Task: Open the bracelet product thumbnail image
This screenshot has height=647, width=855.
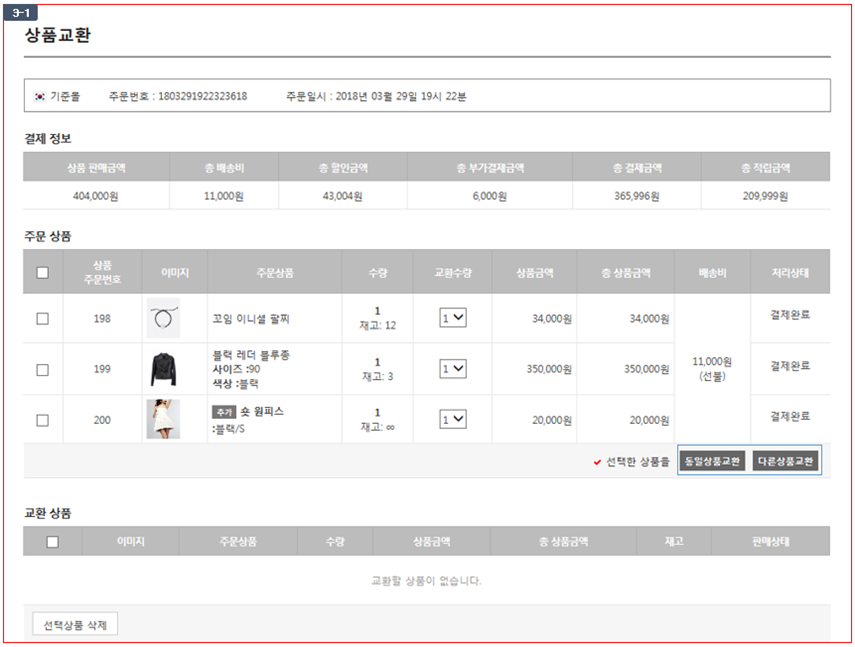Action: tap(163, 318)
